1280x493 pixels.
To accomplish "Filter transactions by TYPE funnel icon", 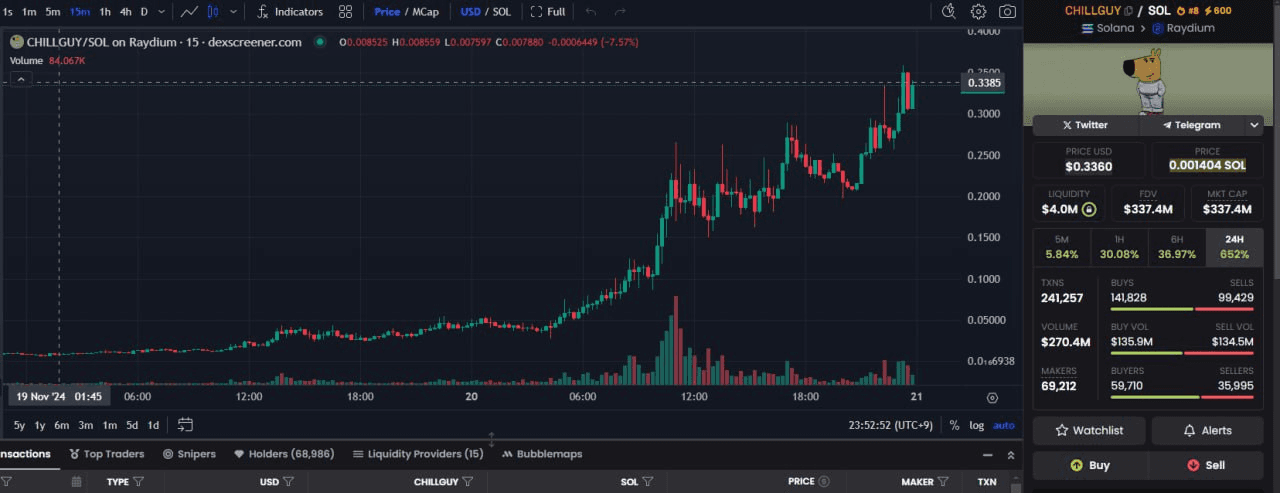I will click(x=139, y=482).
